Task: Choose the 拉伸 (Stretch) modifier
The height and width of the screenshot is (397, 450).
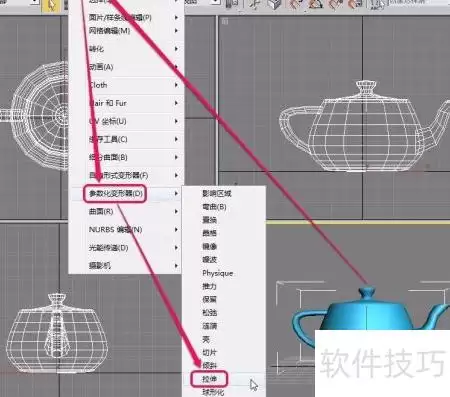Action: click(x=209, y=379)
